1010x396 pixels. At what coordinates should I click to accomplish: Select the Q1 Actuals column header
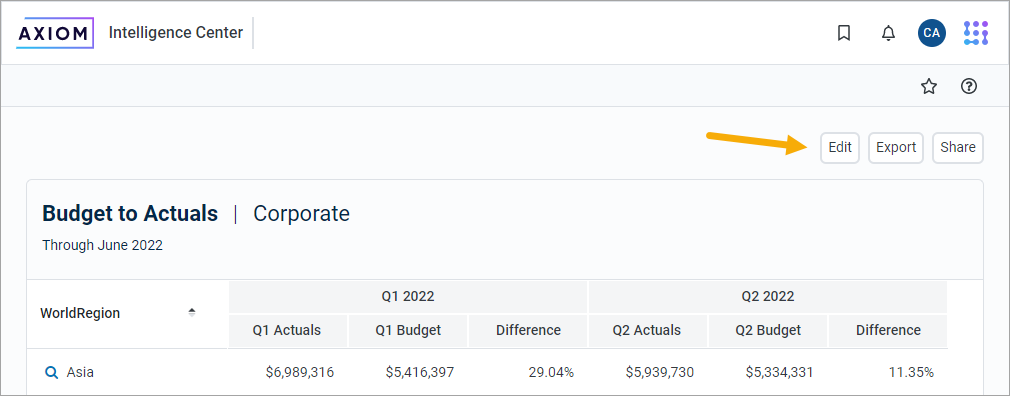[287, 331]
